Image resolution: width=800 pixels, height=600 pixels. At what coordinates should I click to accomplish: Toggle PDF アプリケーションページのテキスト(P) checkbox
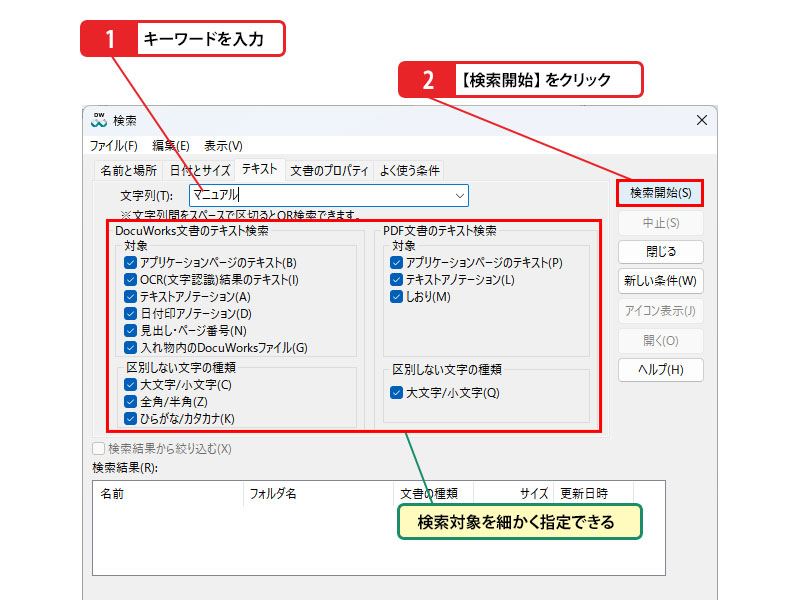tap(396, 263)
